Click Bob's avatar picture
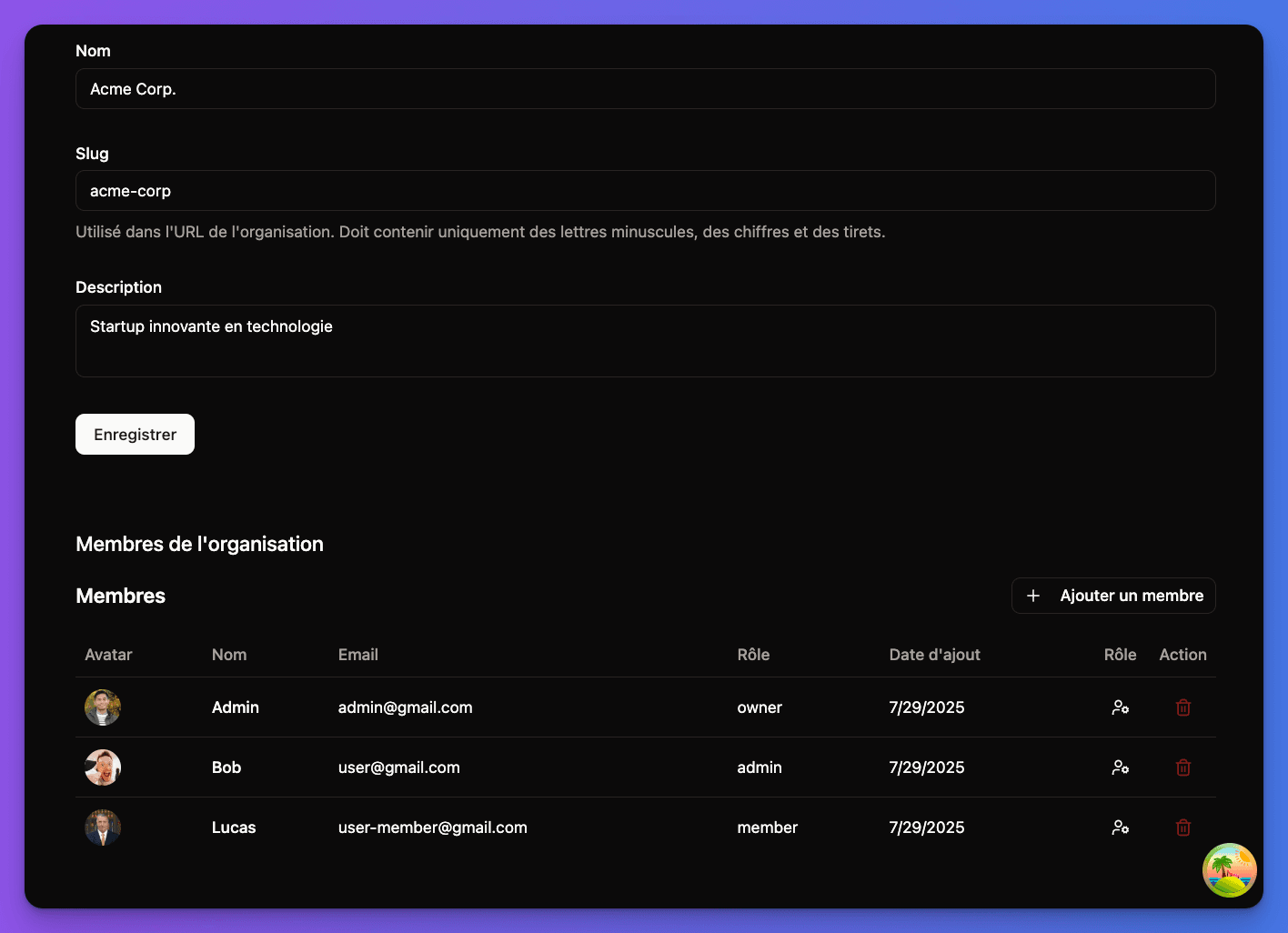The height and width of the screenshot is (933, 1288). click(103, 767)
